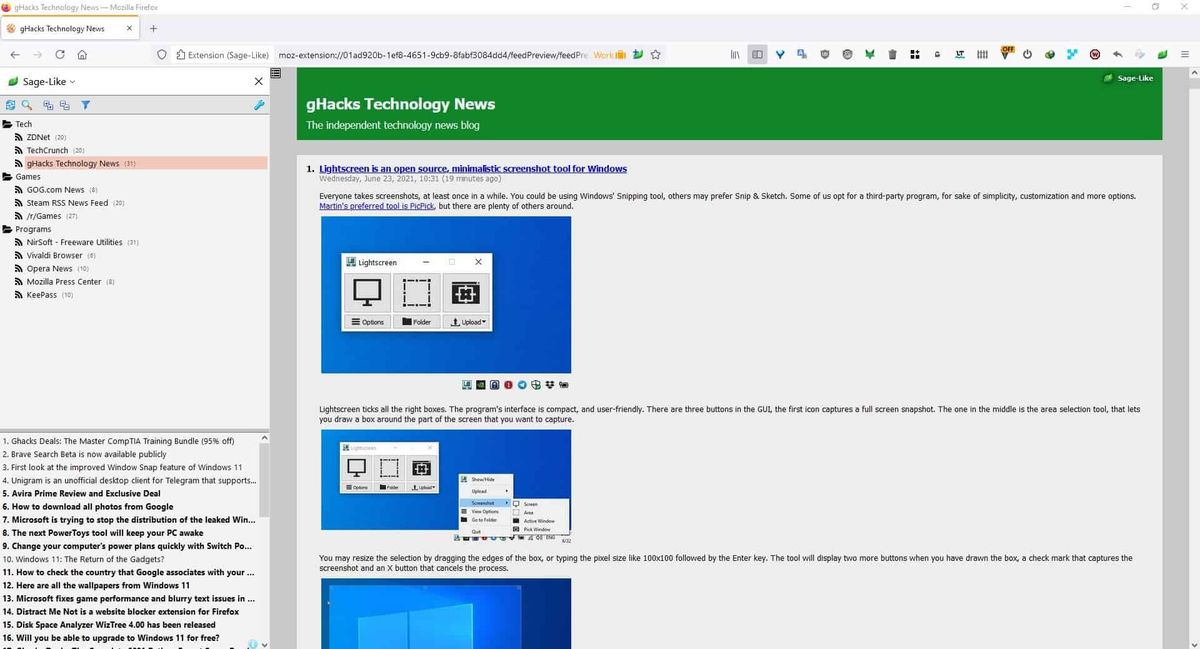Viewport: 1200px width, 649px height.
Task: Click the extension icon with OFF badge
Action: [x=1006, y=53]
